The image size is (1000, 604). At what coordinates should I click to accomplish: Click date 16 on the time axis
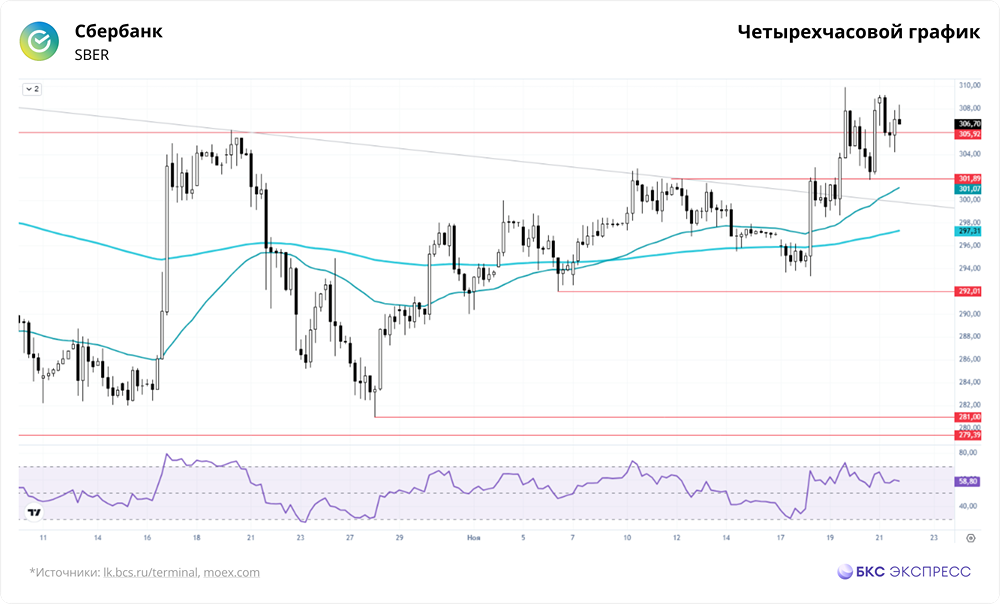(x=147, y=538)
